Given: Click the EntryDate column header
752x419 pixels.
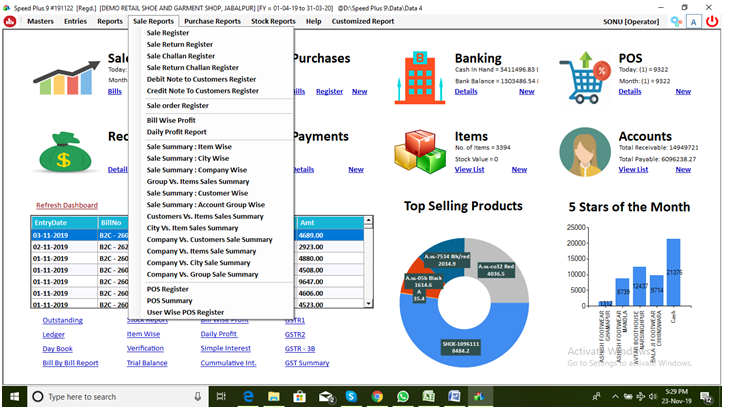Looking at the screenshot, I should point(64,223).
